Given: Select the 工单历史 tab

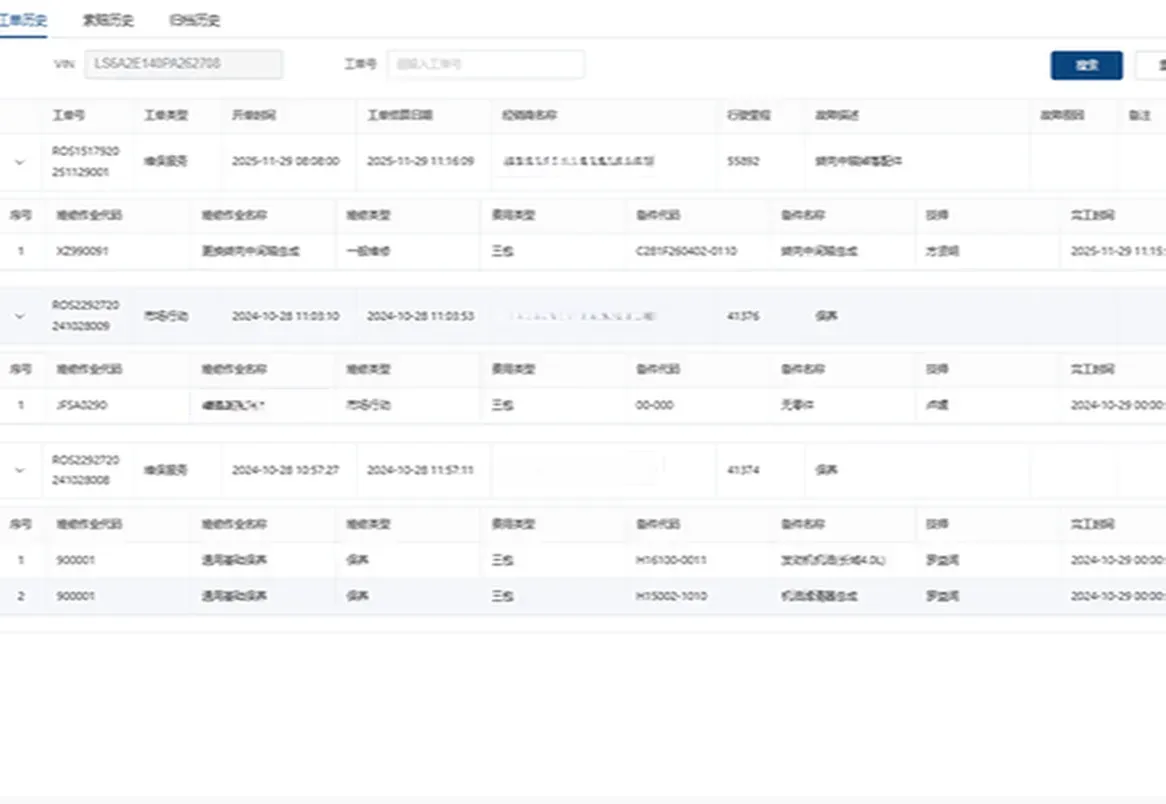Looking at the screenshot, I should tap(25, 19).
